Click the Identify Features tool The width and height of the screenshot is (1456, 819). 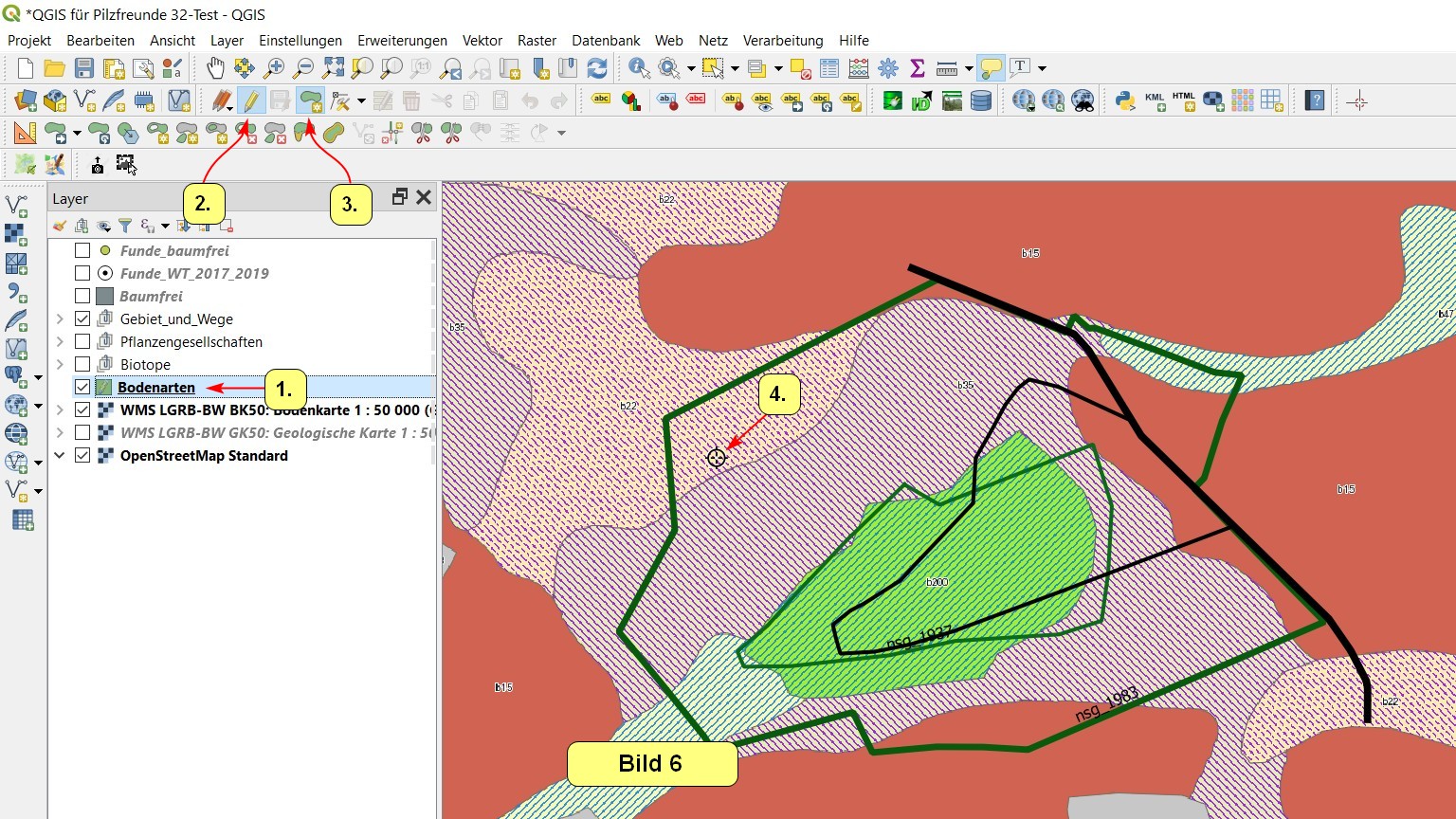(639, 68)
